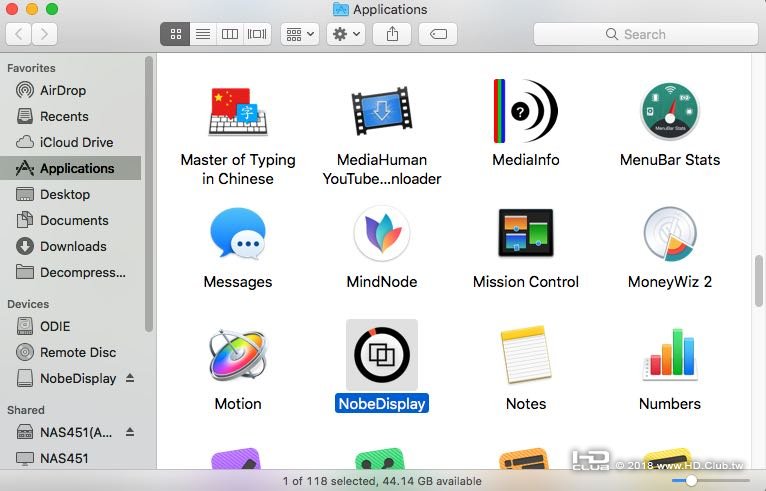This screenshot has height=491, width=766.
Task: Open the Action gear menu
Action: (x=346, y=34)
